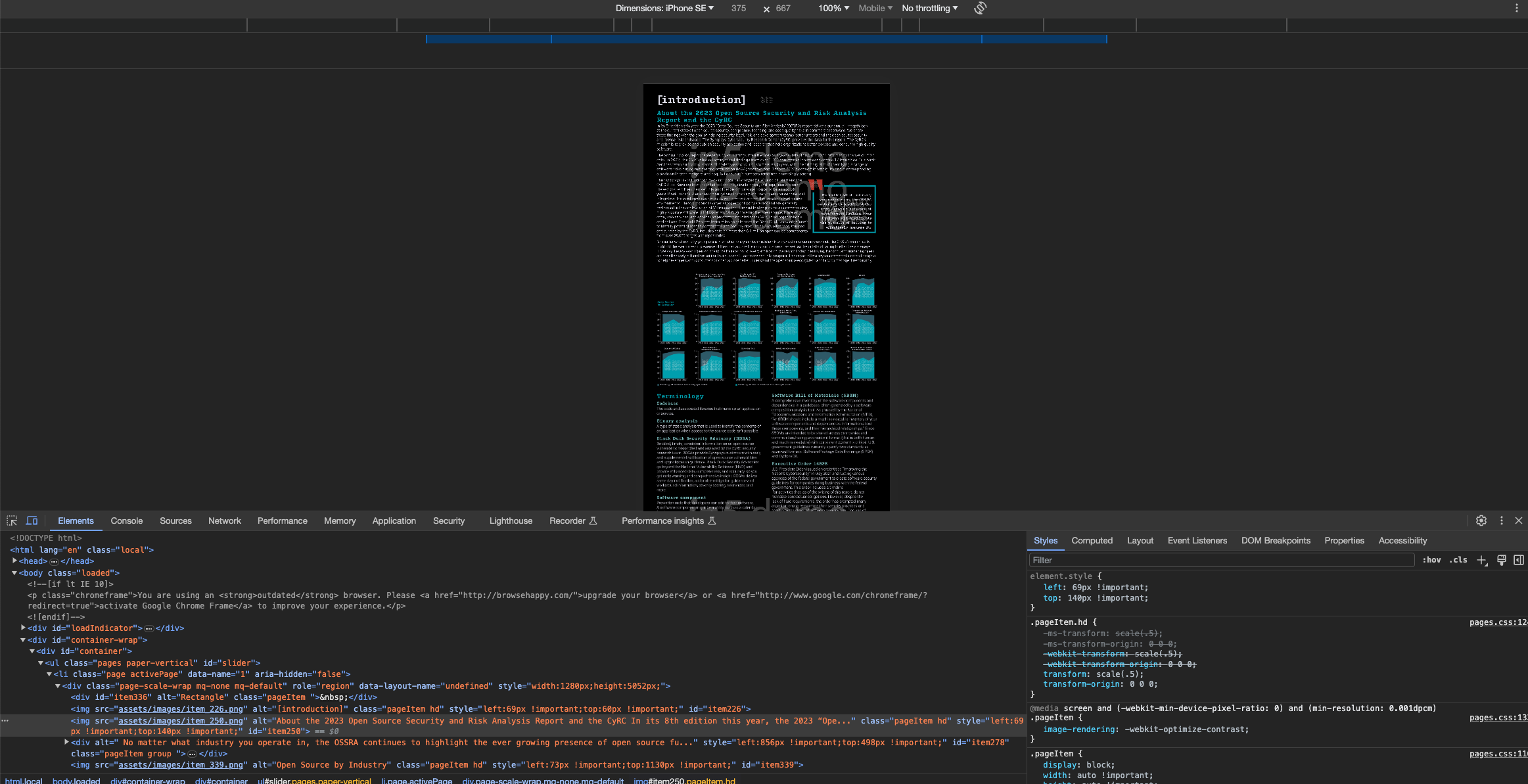Open the Computed styles tab
Image resolution: width=1528 pixels, height=784 pixels.
1092,540
